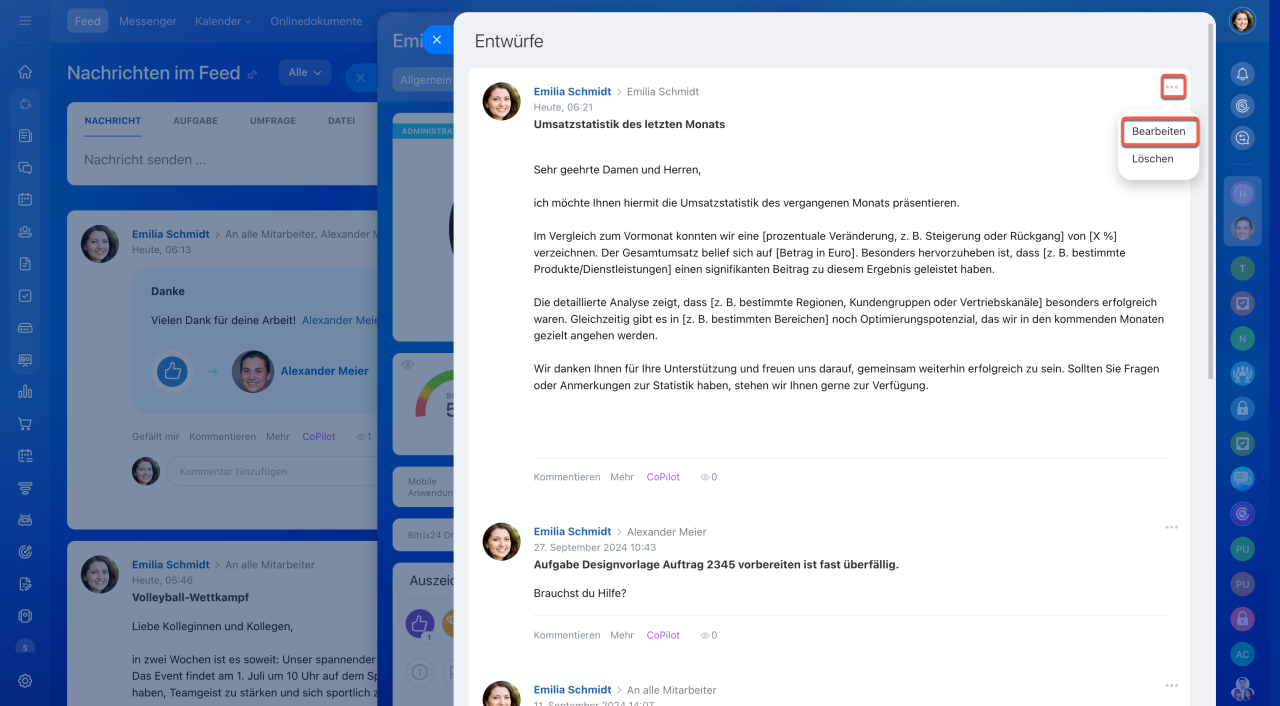Open the 'Alle' filter dropdown
Image resolution: width=1280 pixels, height=706 pixels.
(304, 72)
